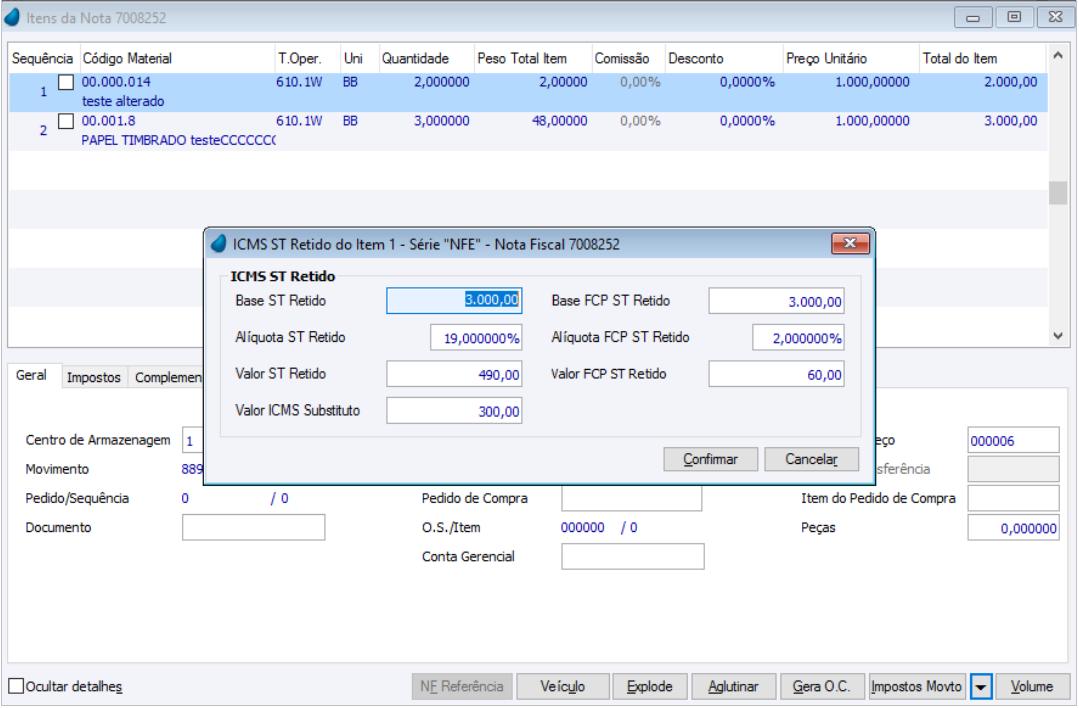Click the ICMS ST Retido dialog app icon
The height and width of the screenshot is (708, 1079).
click(218, 244)
